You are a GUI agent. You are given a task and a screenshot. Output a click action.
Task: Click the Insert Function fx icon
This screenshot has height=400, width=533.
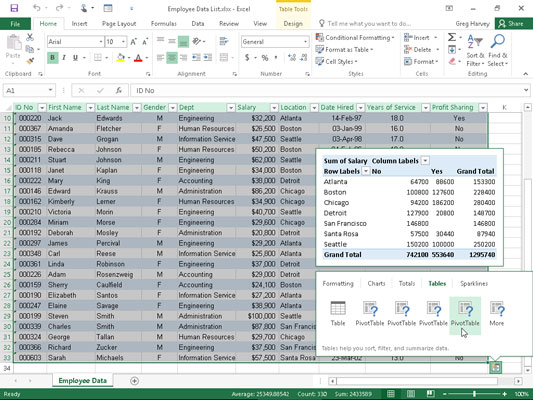click(119, 90)
